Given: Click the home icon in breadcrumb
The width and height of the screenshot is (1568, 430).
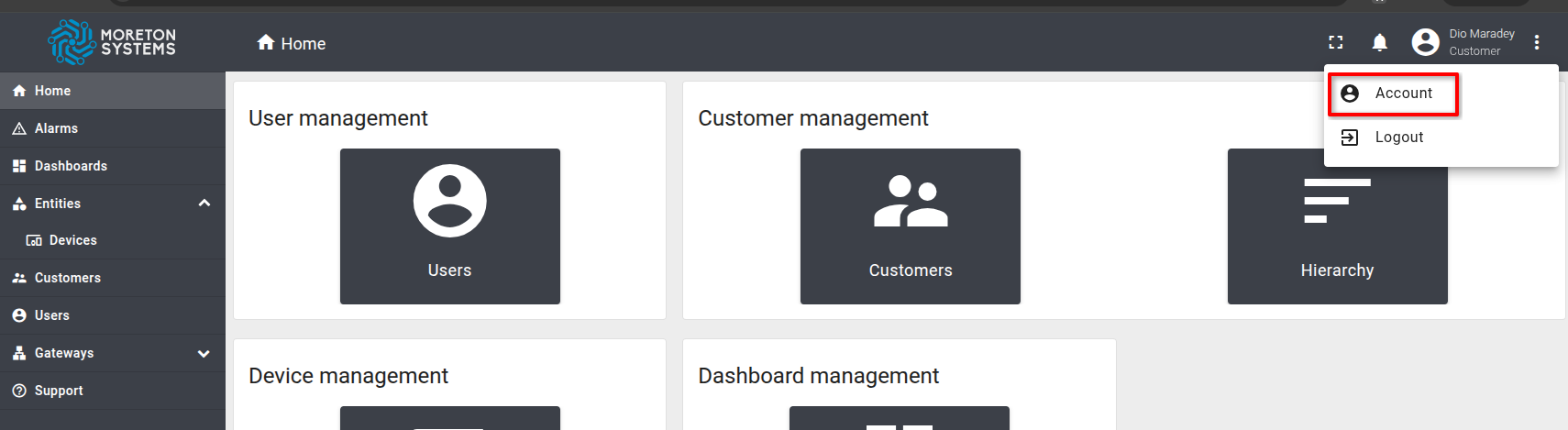Looking at the screenshot, I should [x=266, y=42].
